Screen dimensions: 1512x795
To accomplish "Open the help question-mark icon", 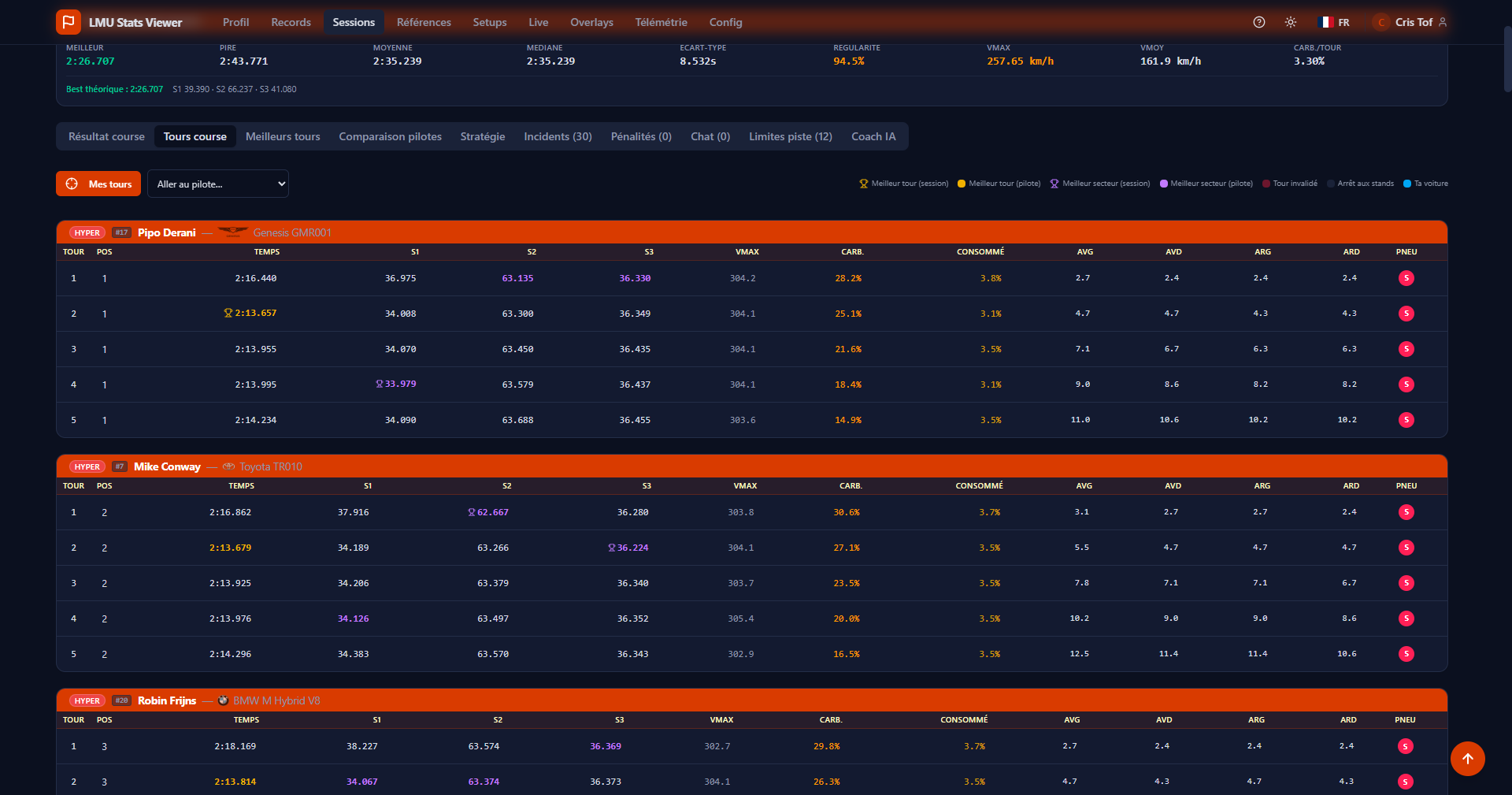I will pyautogui.click(x=1259, y=22).
